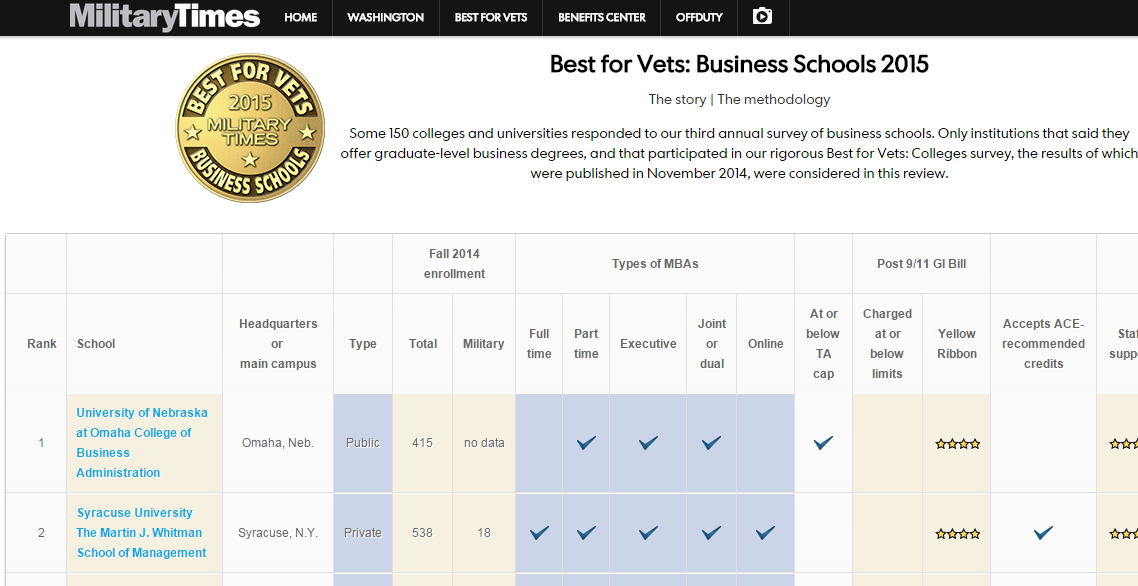Click the University of Nebraska at Omaha link
The height and width of the screenshot is (586, 1138).
tap(142, 442)
